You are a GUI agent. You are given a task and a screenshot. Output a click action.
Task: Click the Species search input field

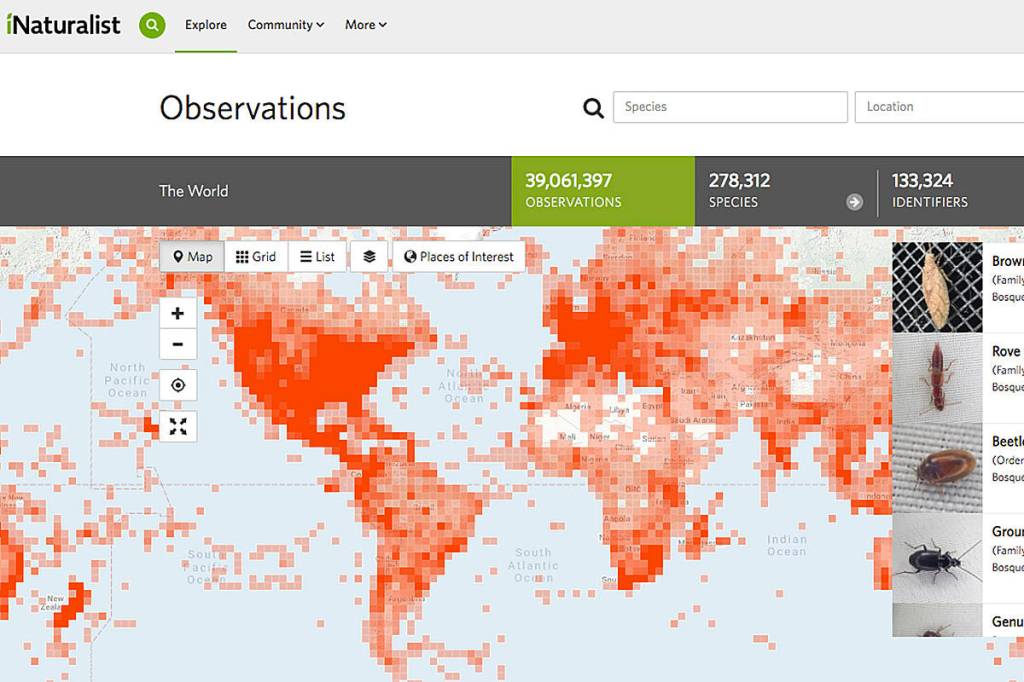730,107
